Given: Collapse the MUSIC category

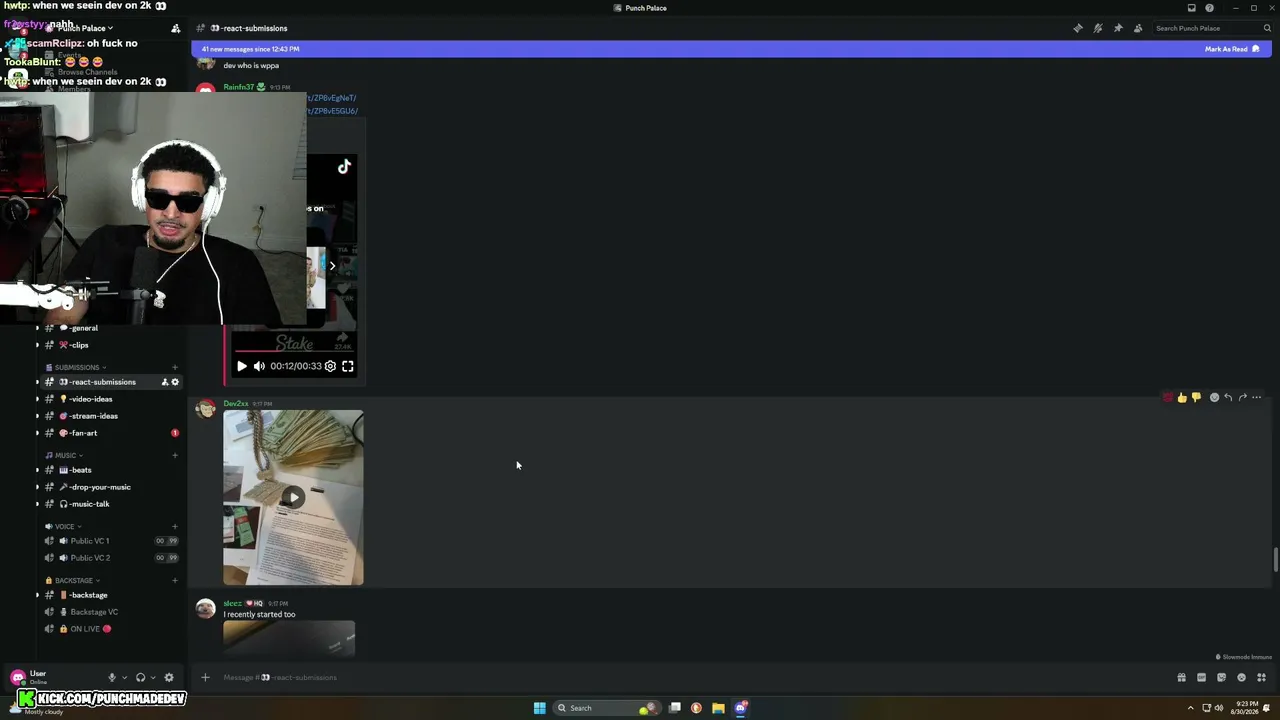Looking at the screenshot, I should [65, 455].
